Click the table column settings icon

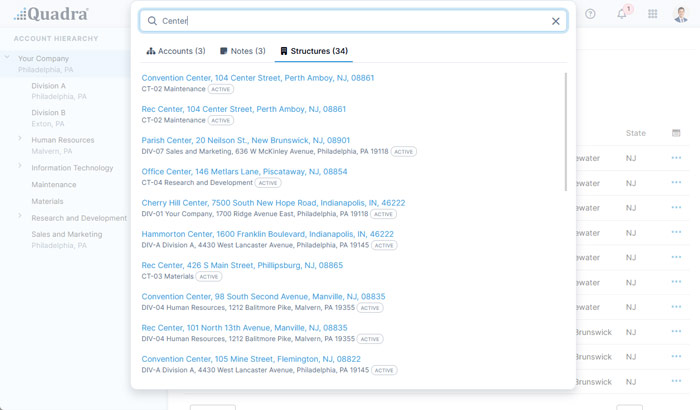point(676,133)
